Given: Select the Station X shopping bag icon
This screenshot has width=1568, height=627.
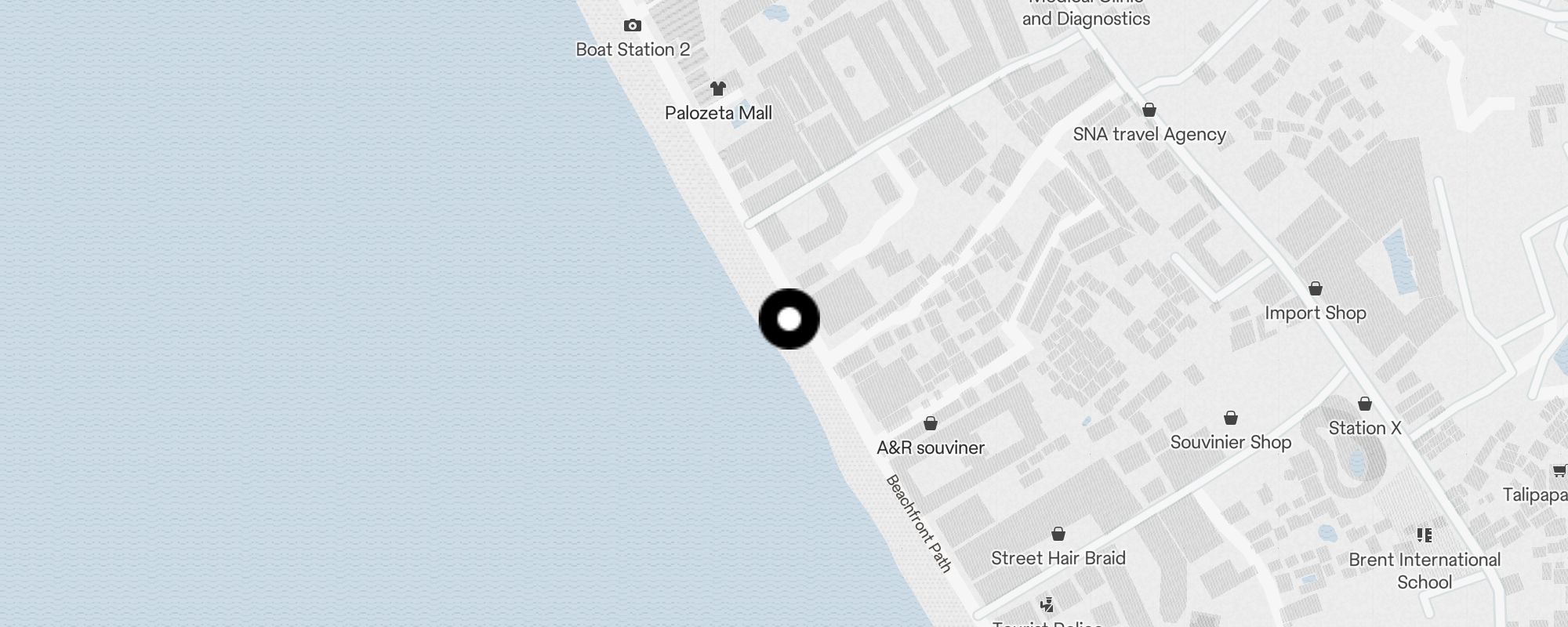Looking at the screenshot, I should [x=1365, y=404].
